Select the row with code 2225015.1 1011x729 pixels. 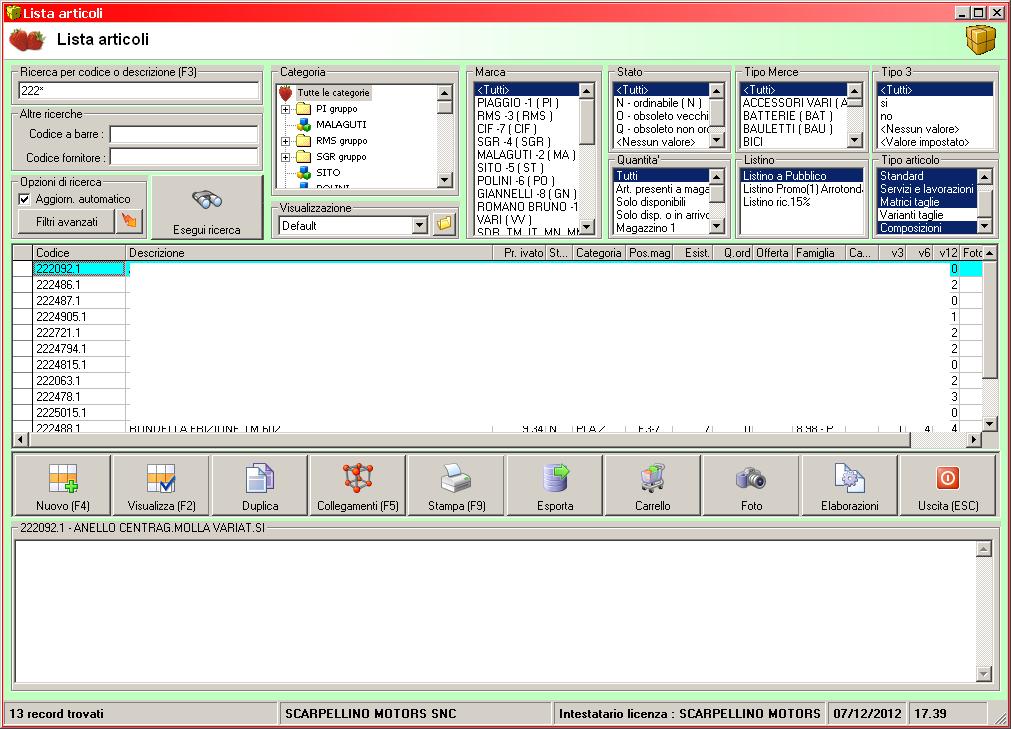pos(496,413)
